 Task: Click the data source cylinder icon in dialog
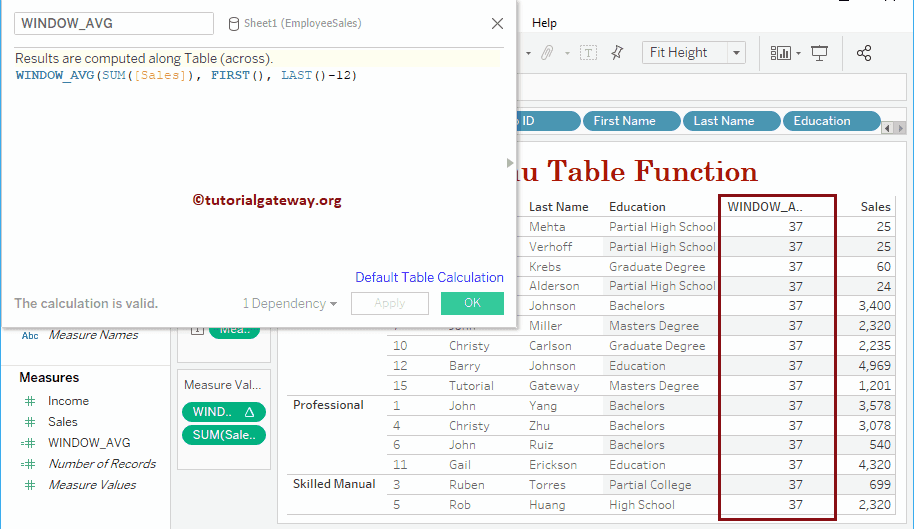point(233,24)
